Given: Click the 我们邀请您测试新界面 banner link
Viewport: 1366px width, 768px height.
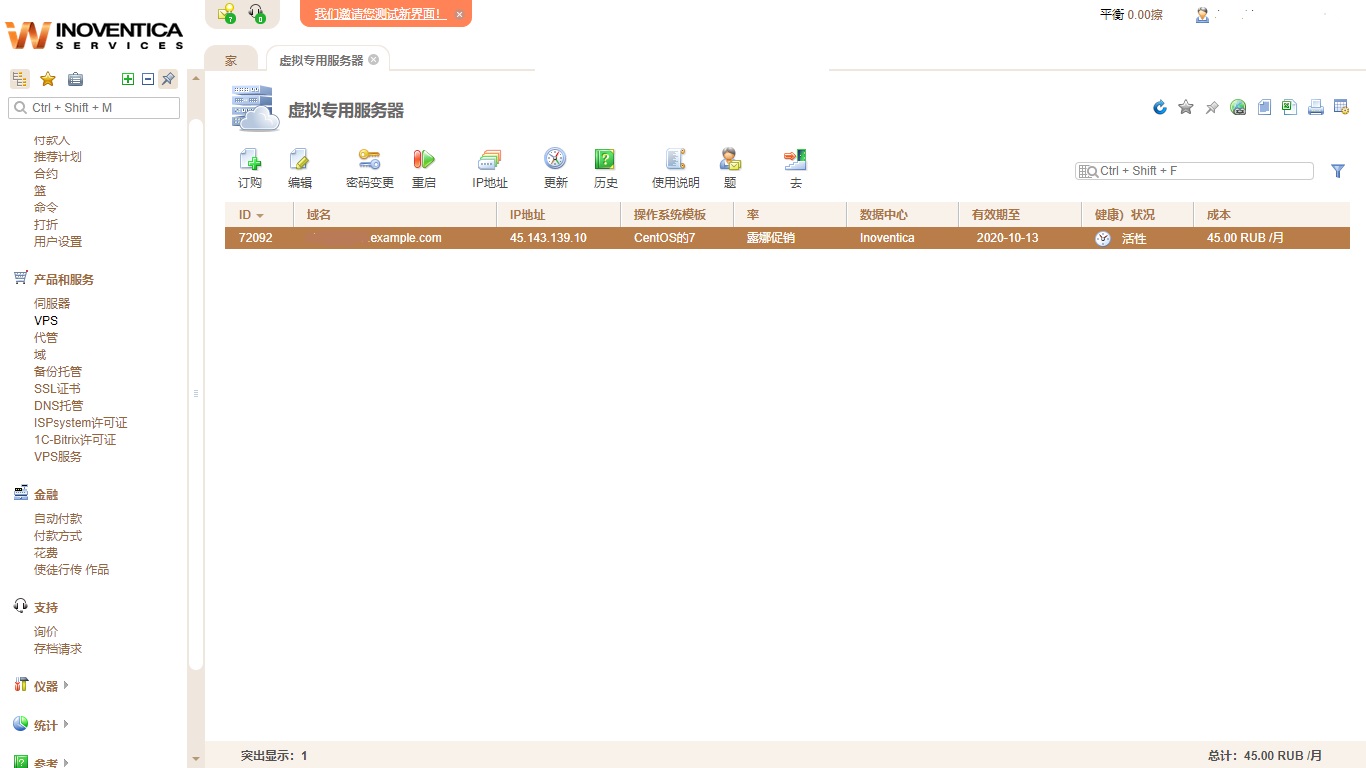Looking at the screenshot, I should [x=379, y=14].
